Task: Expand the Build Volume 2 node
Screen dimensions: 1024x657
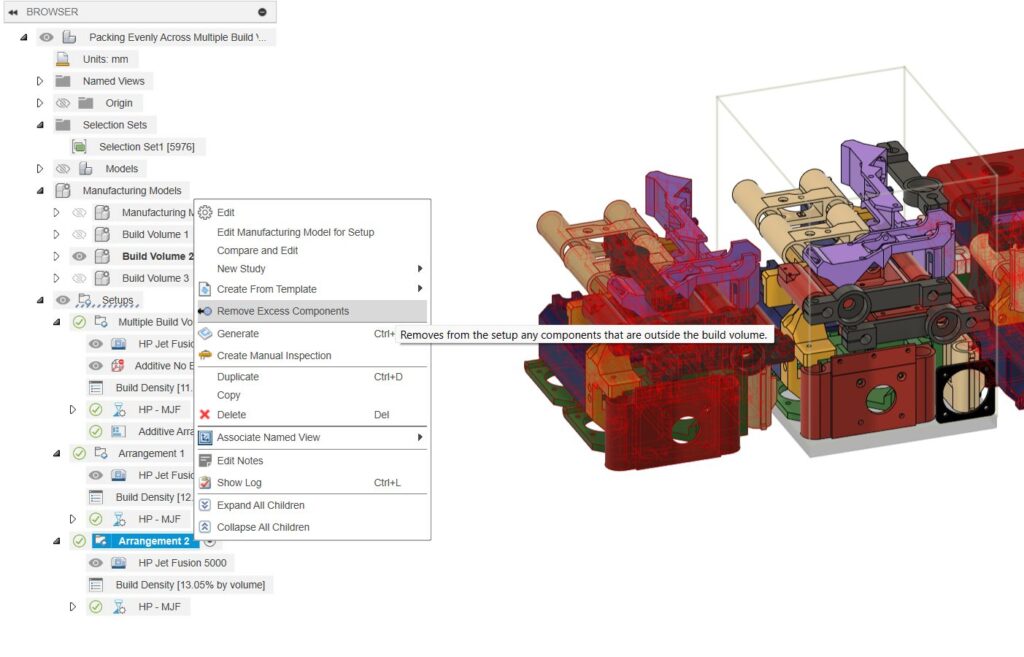Action: tap(56, 257)
